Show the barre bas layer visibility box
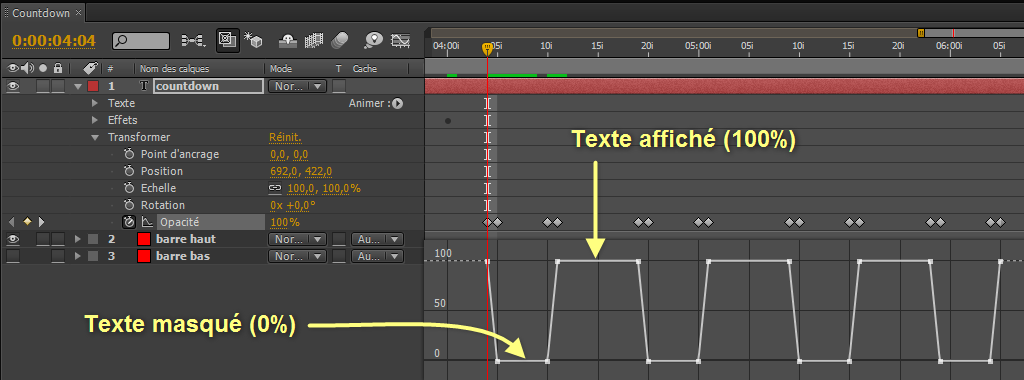 pos(13,256)
